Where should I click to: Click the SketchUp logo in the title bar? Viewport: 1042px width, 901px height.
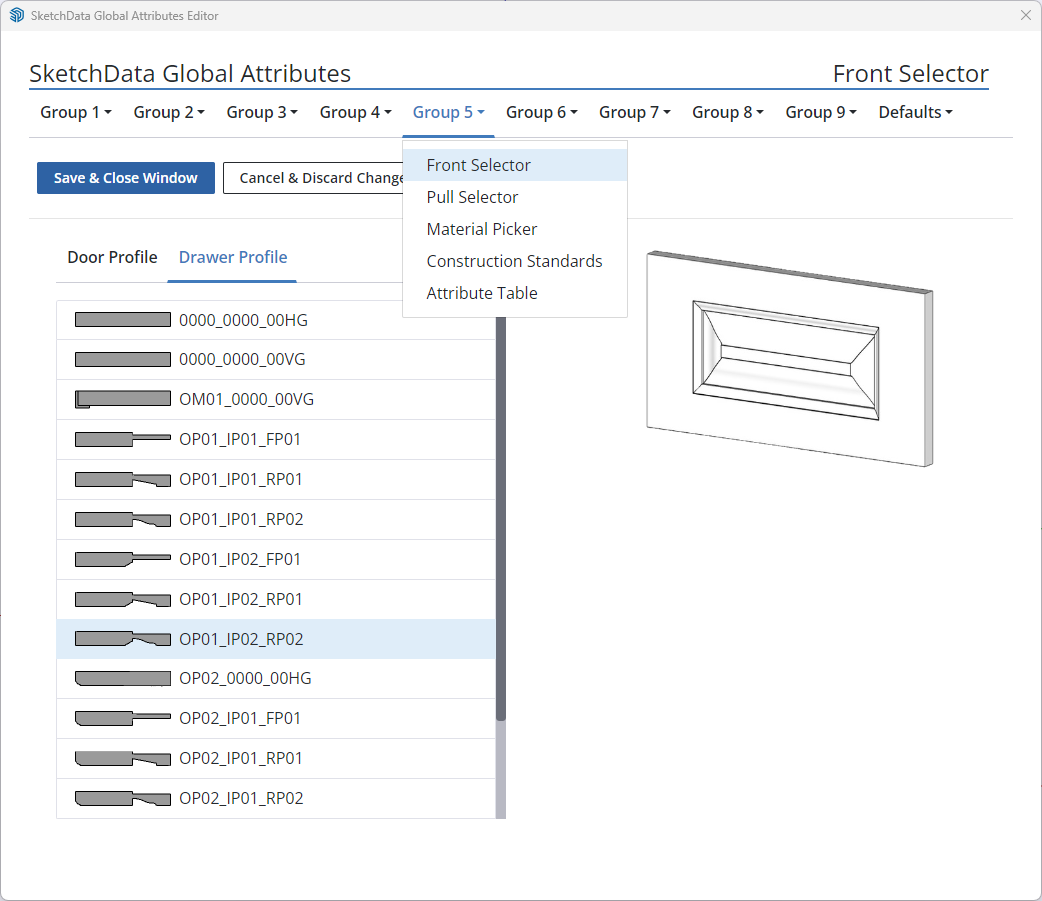point(16,15)
